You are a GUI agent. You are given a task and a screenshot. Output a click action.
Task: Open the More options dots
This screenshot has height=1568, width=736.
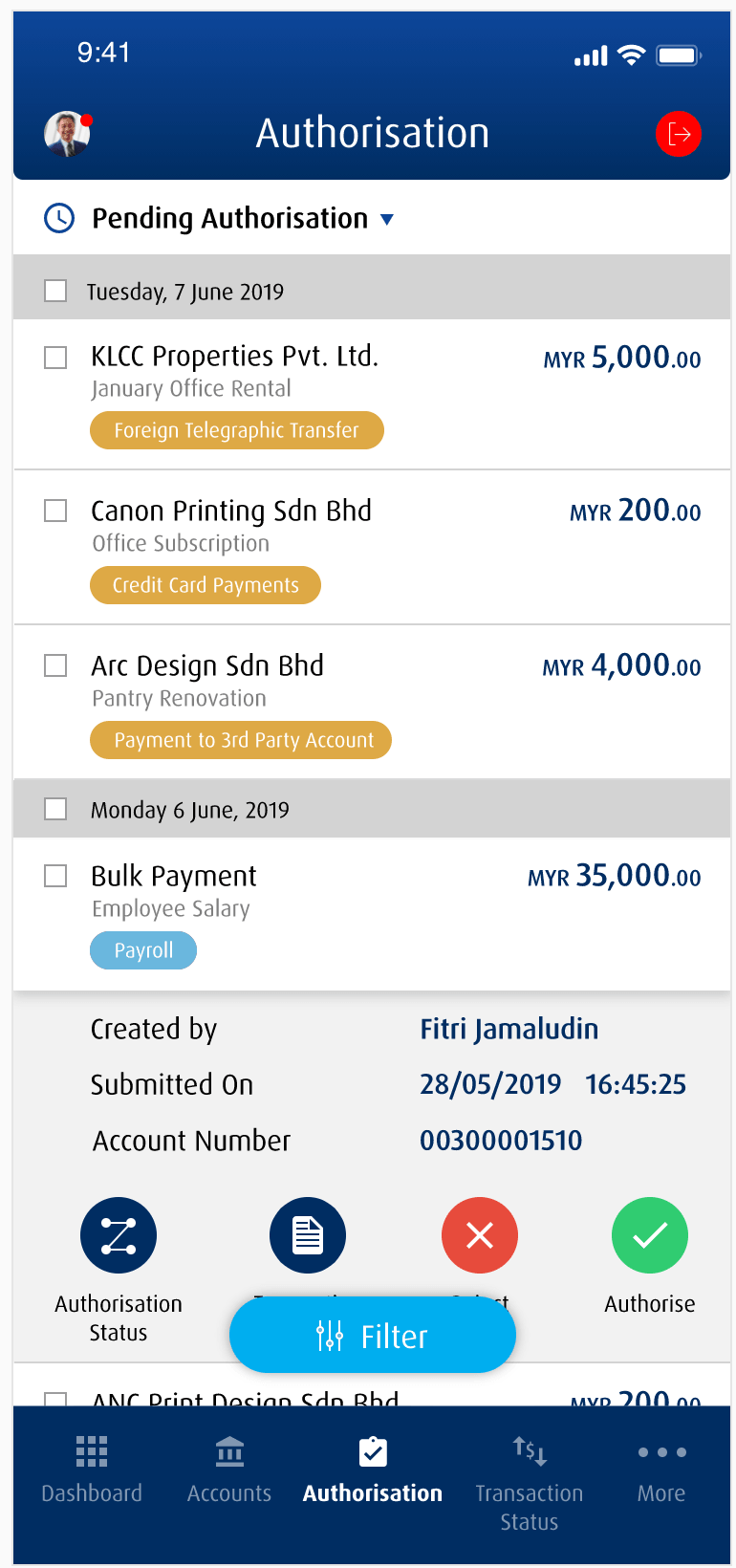(x=661, y=1451)
